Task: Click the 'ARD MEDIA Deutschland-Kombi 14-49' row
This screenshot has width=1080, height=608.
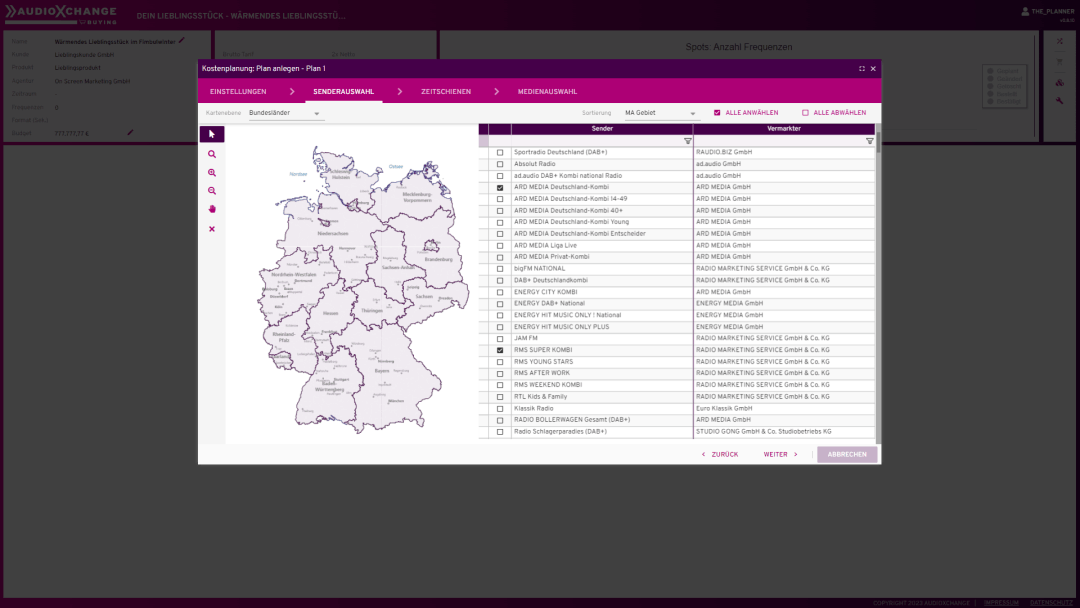Action: 677,199
